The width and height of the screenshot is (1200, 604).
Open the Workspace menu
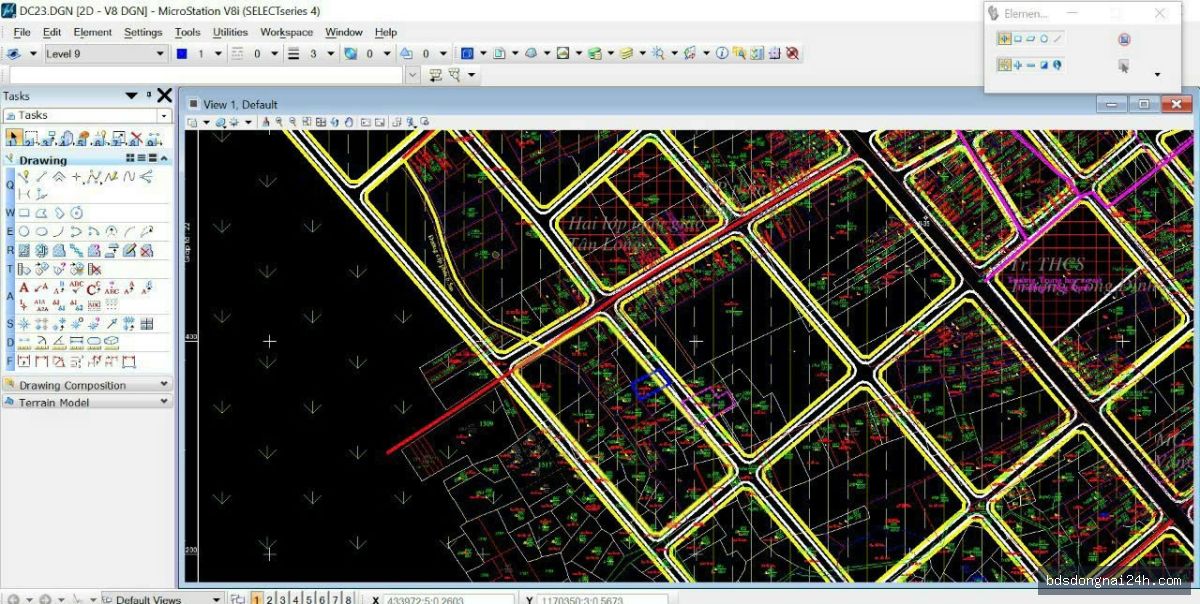(x=287, y=32)
